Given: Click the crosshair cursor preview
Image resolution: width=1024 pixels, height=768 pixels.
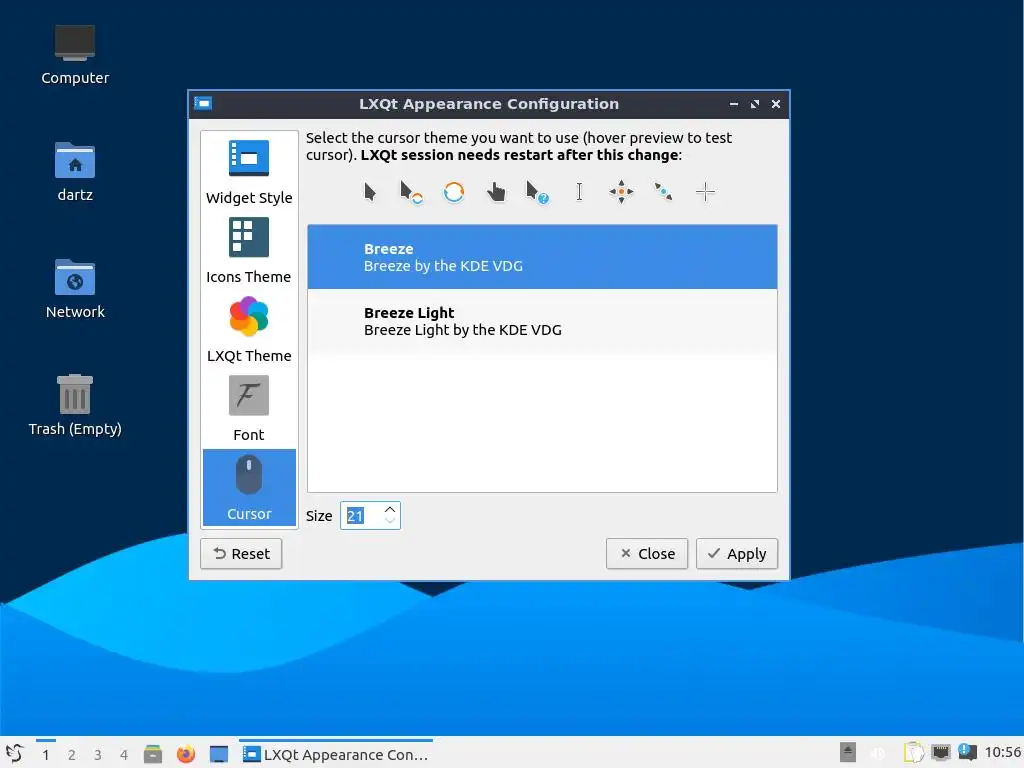Looking at the screenshot, I should (705, 192).
